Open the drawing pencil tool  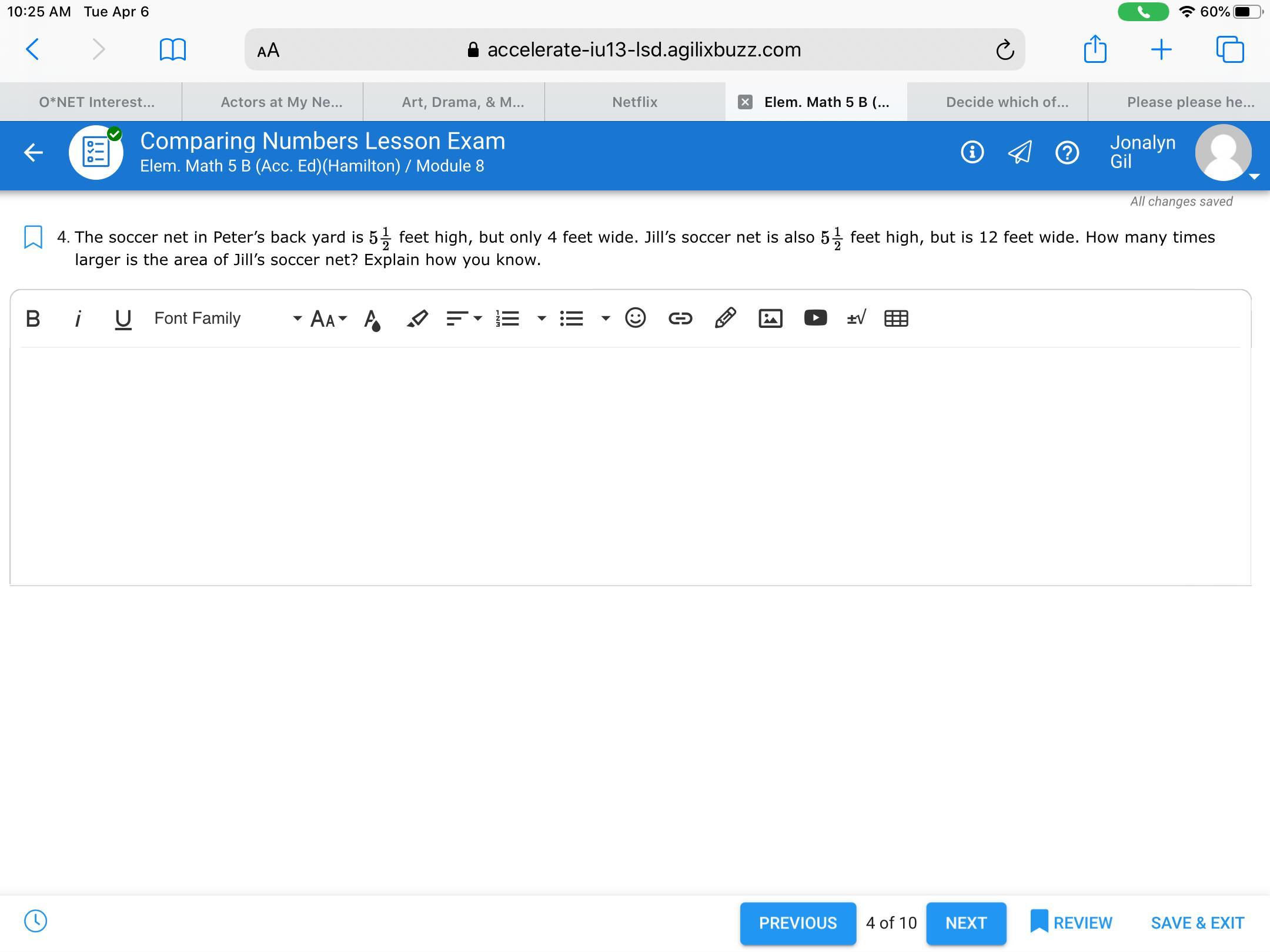click(x=725, y=318)
